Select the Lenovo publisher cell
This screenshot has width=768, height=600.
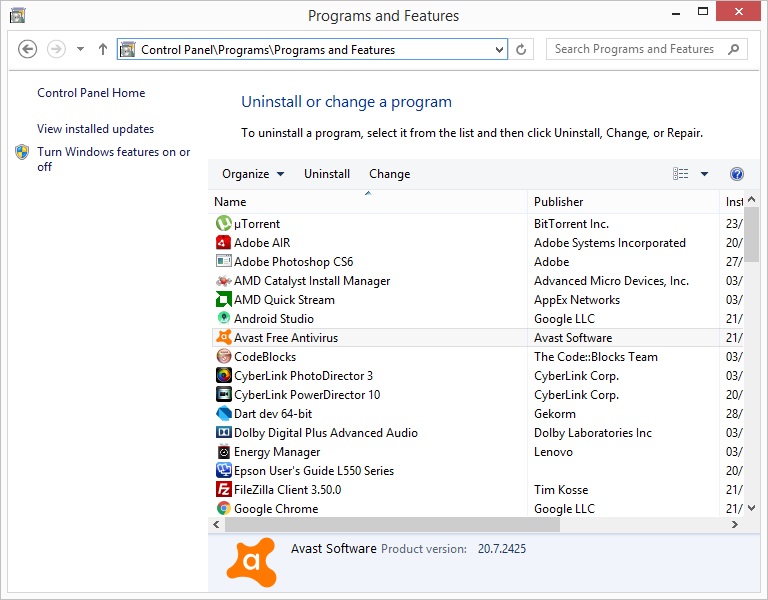(x=553, y=452)
